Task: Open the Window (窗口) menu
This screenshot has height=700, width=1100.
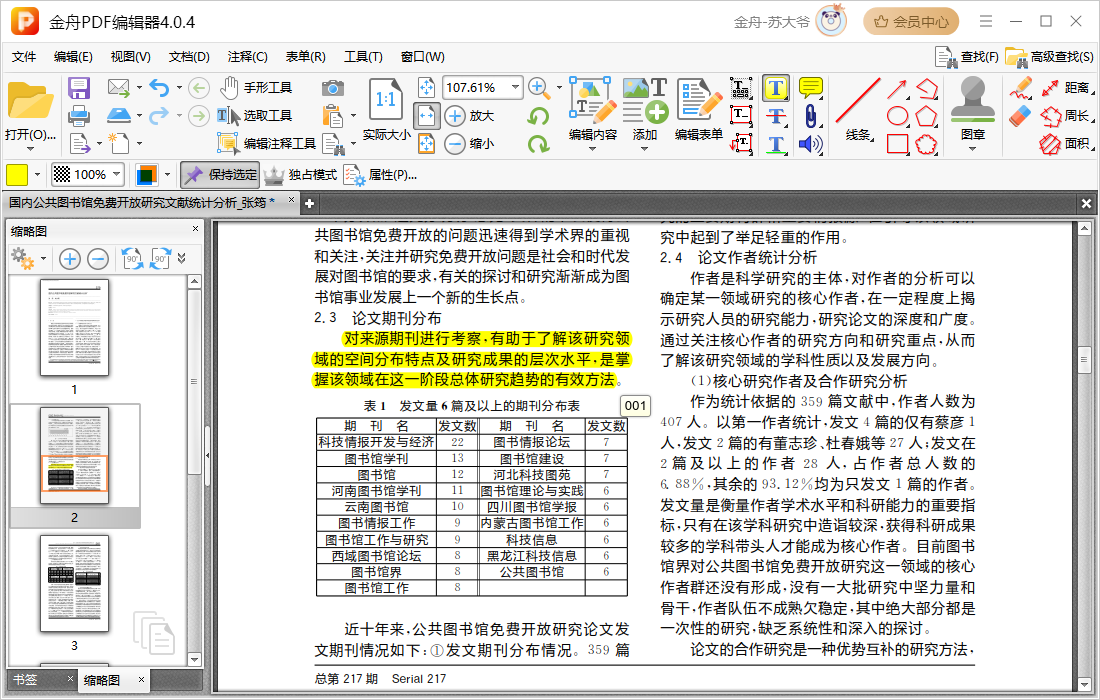Action: coord(422,57)
